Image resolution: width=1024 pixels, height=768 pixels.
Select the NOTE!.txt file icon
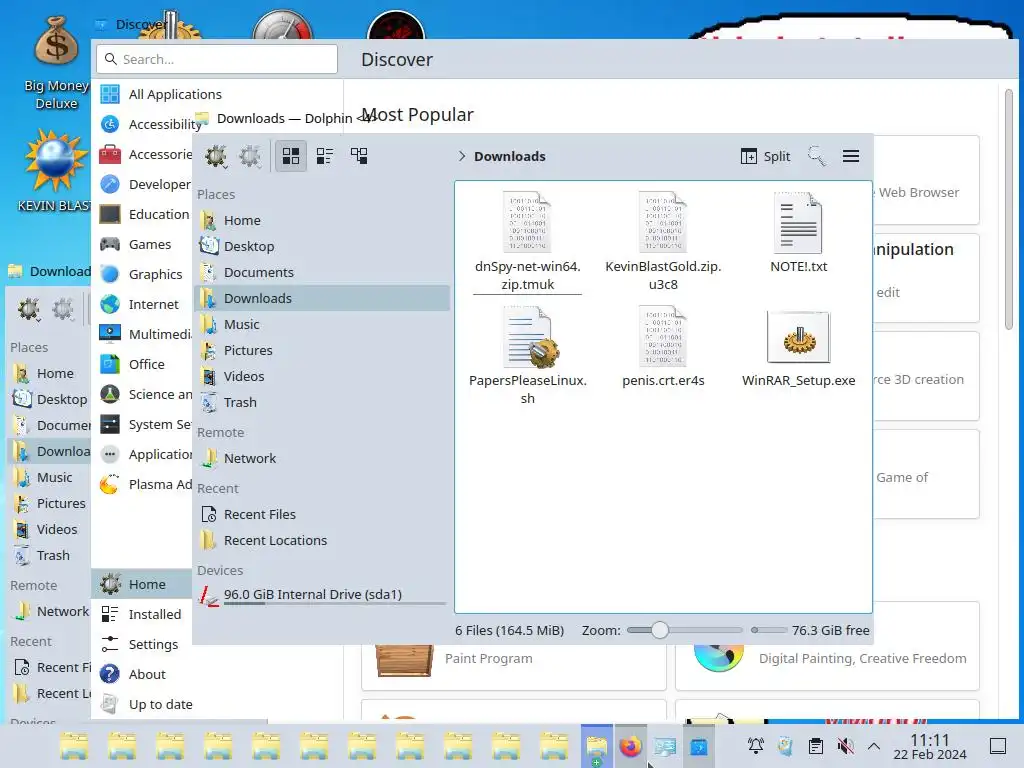pyautogui.click(x=798, y=222)
